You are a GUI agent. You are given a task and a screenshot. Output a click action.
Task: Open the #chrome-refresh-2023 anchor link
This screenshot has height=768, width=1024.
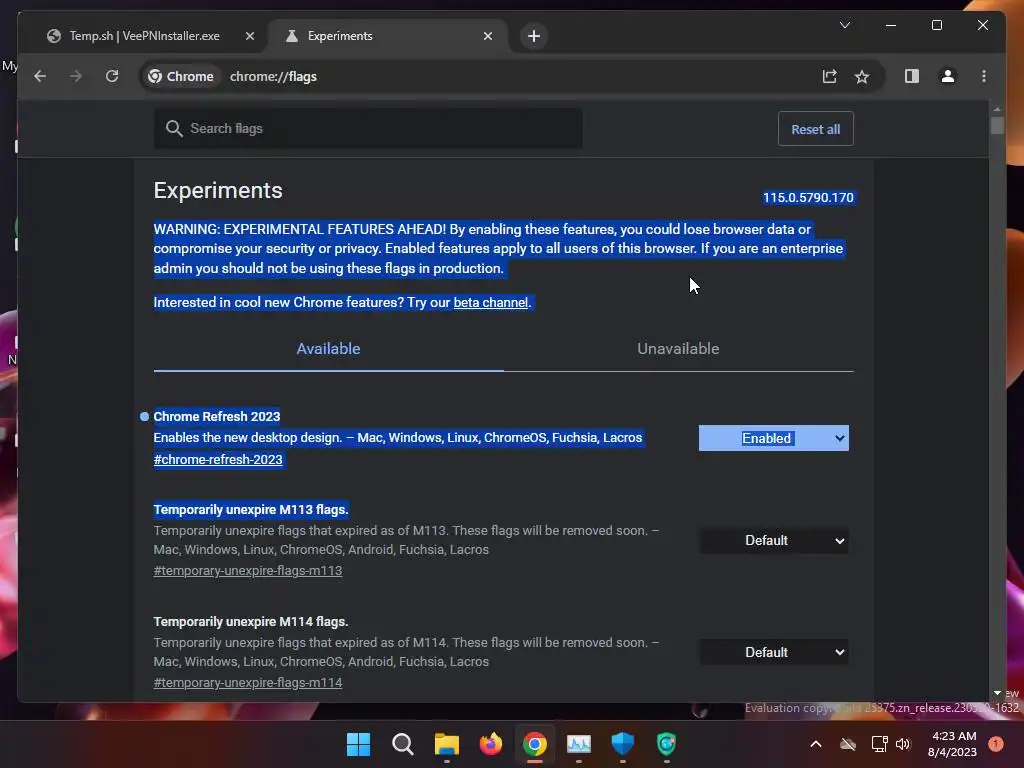[x=218, y=460]
